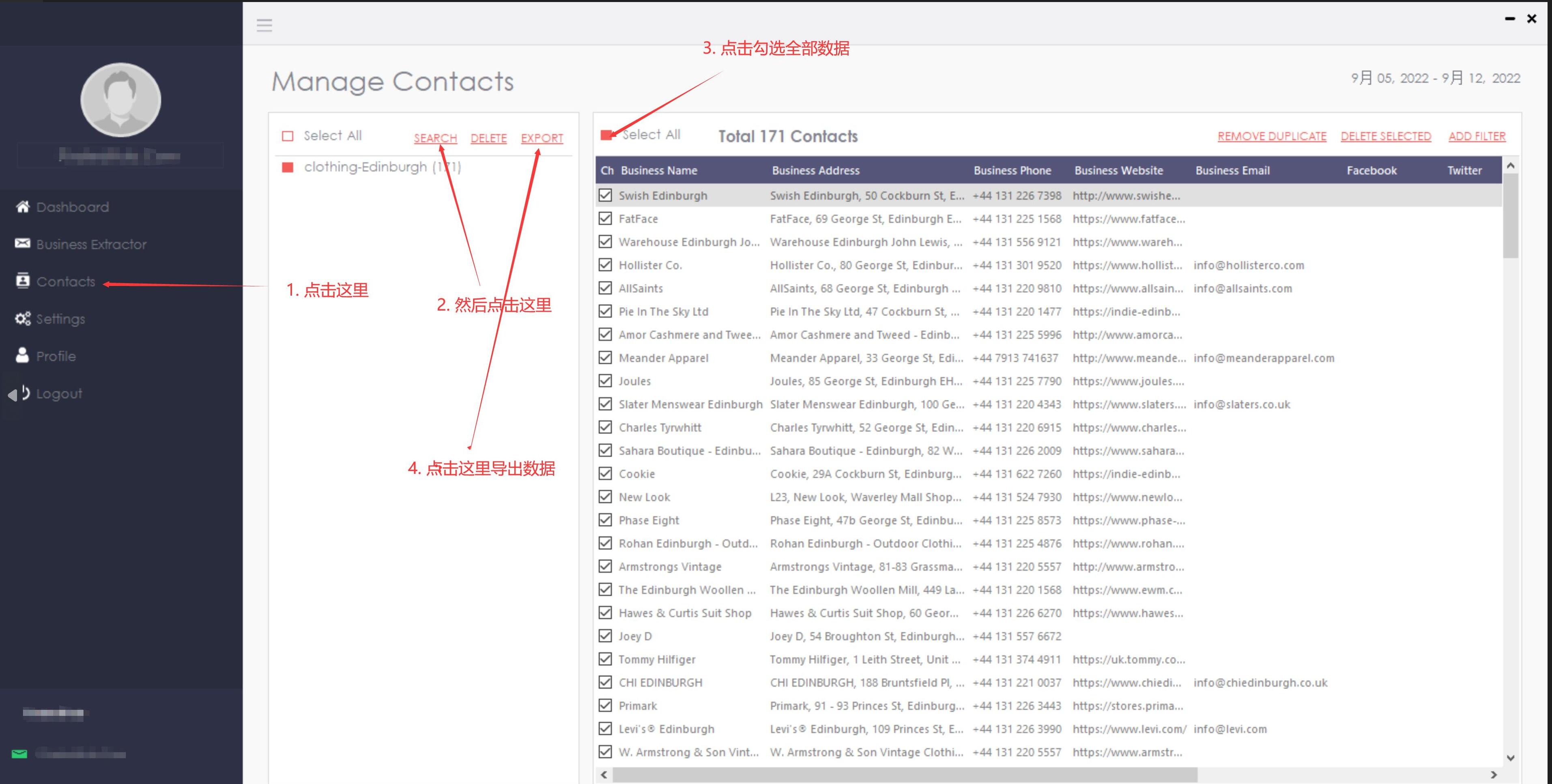Click info@slaters.co.uk email cell
This screenshot has height=784, width=1552.
coord(1242,404)
